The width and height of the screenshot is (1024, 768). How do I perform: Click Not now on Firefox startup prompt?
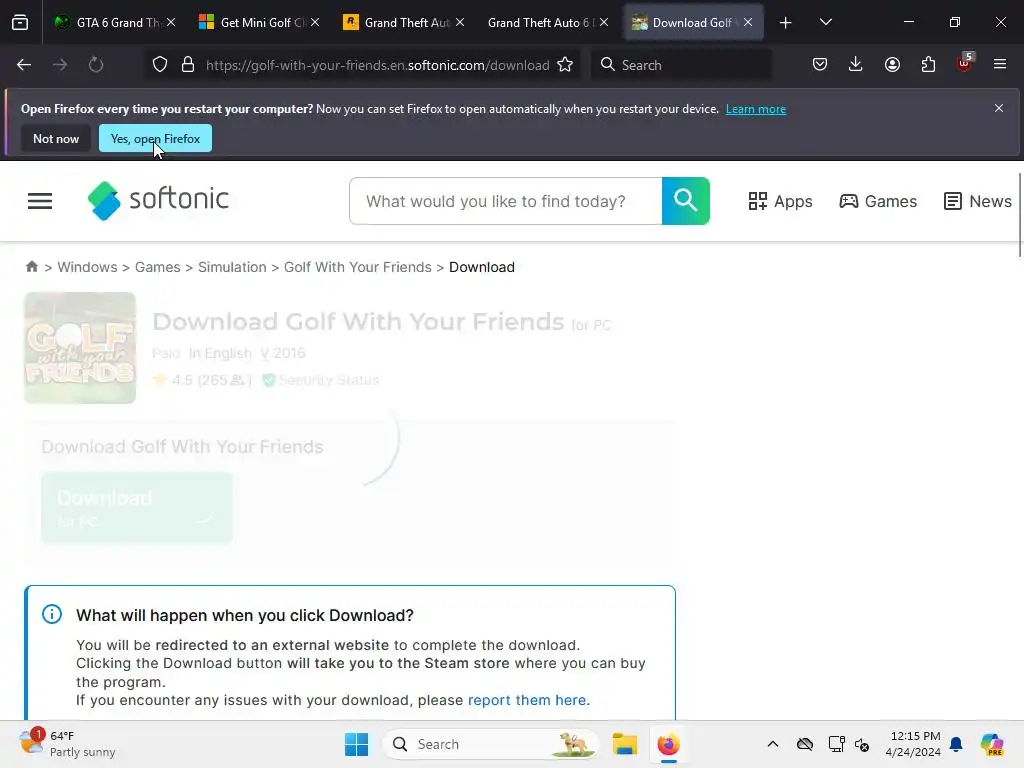pyautogui.click(x=56, y=138)
